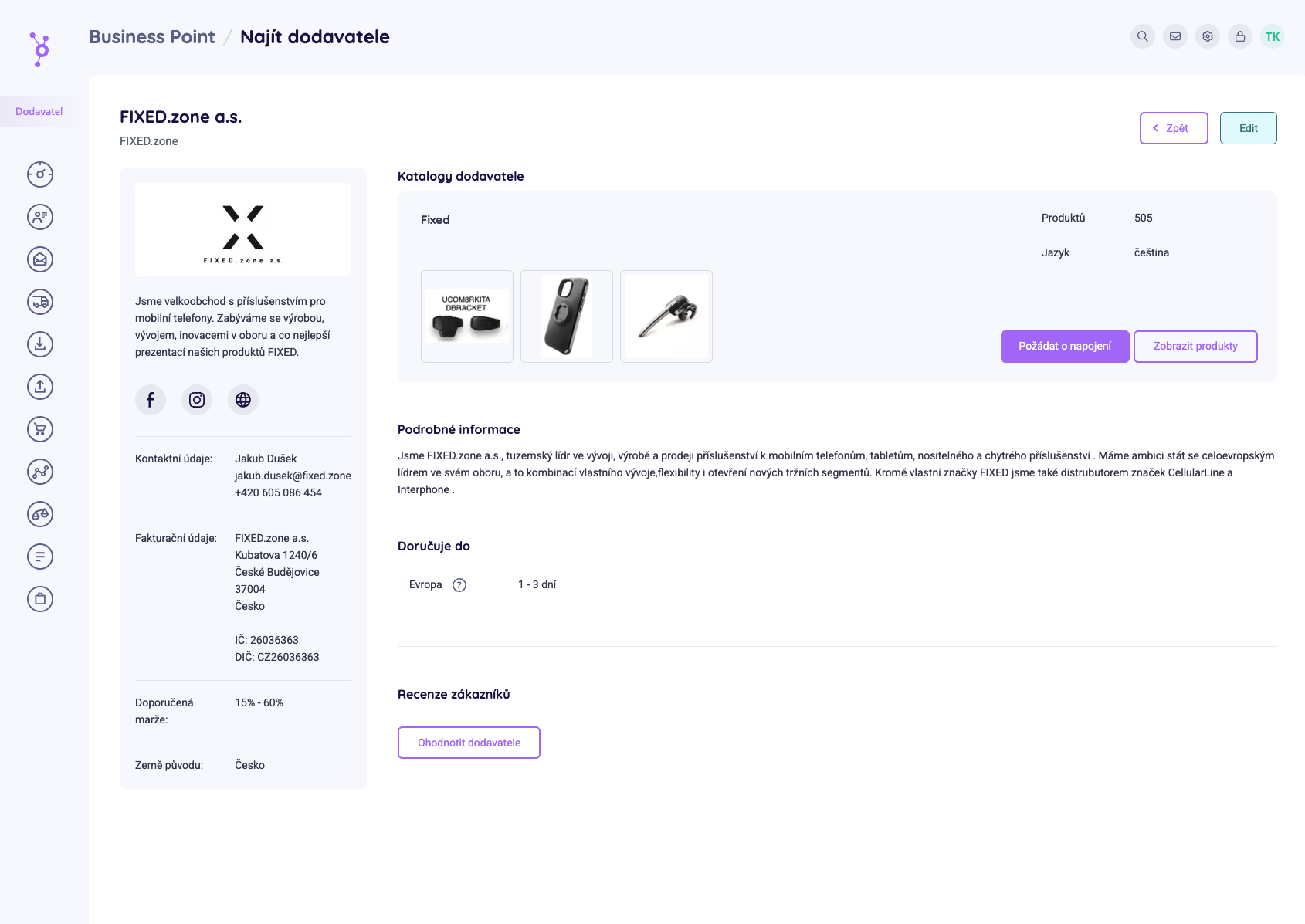Viewport: 1305px width, 924px height.
Task: Visit supplier's Facebook page
Action: [x=151, y=400]
